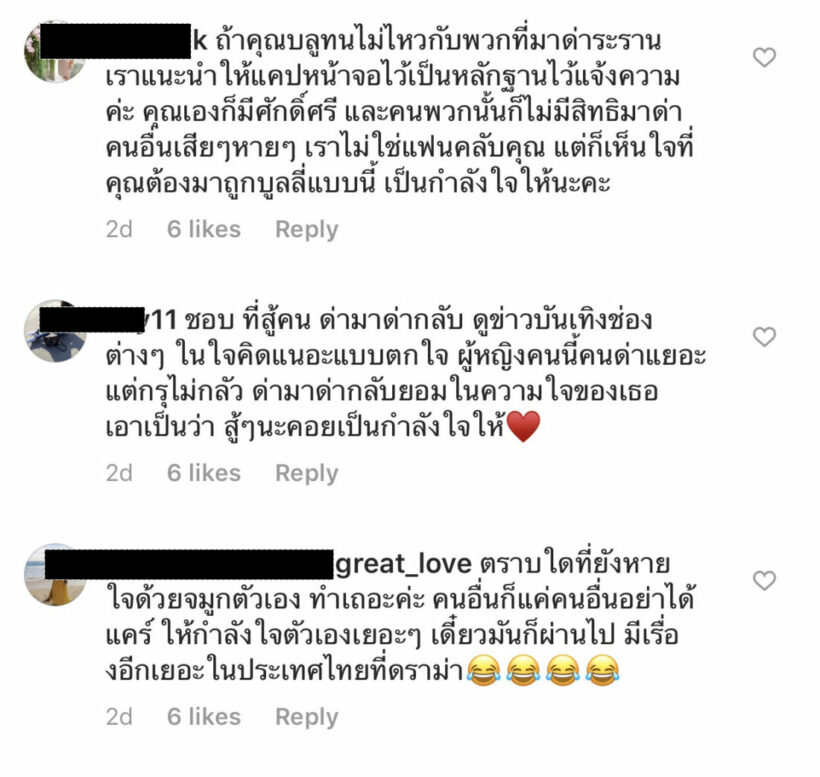
Task: View 6 likes on great_love's comment
Action: (x=204, y=716)
